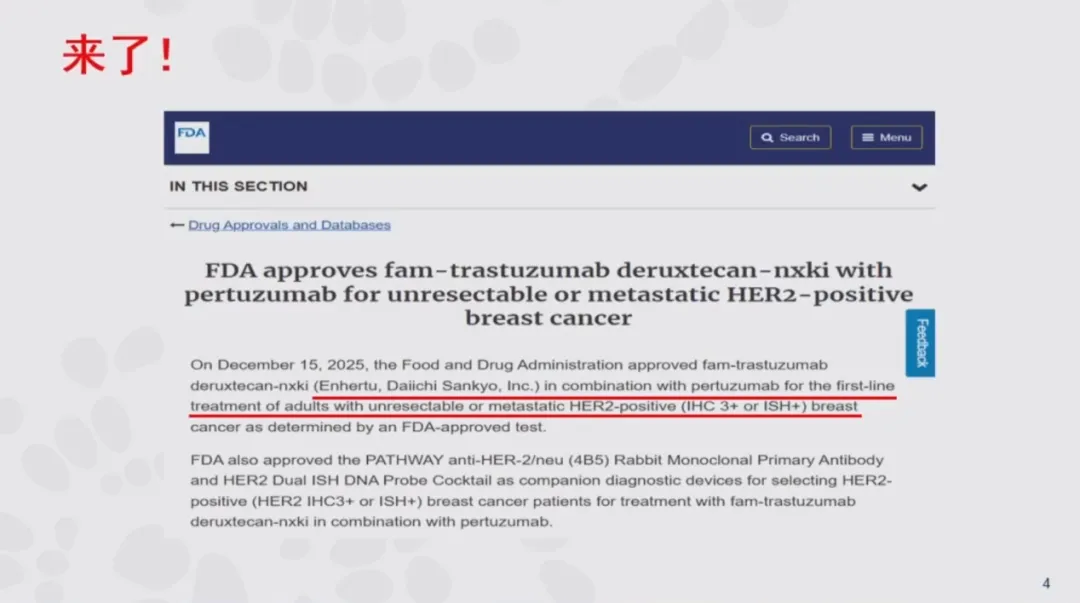Screen dimensions: 1080x603
Task: Click the back arrow beside Drug Approvals
Action: tap(177, 225)
